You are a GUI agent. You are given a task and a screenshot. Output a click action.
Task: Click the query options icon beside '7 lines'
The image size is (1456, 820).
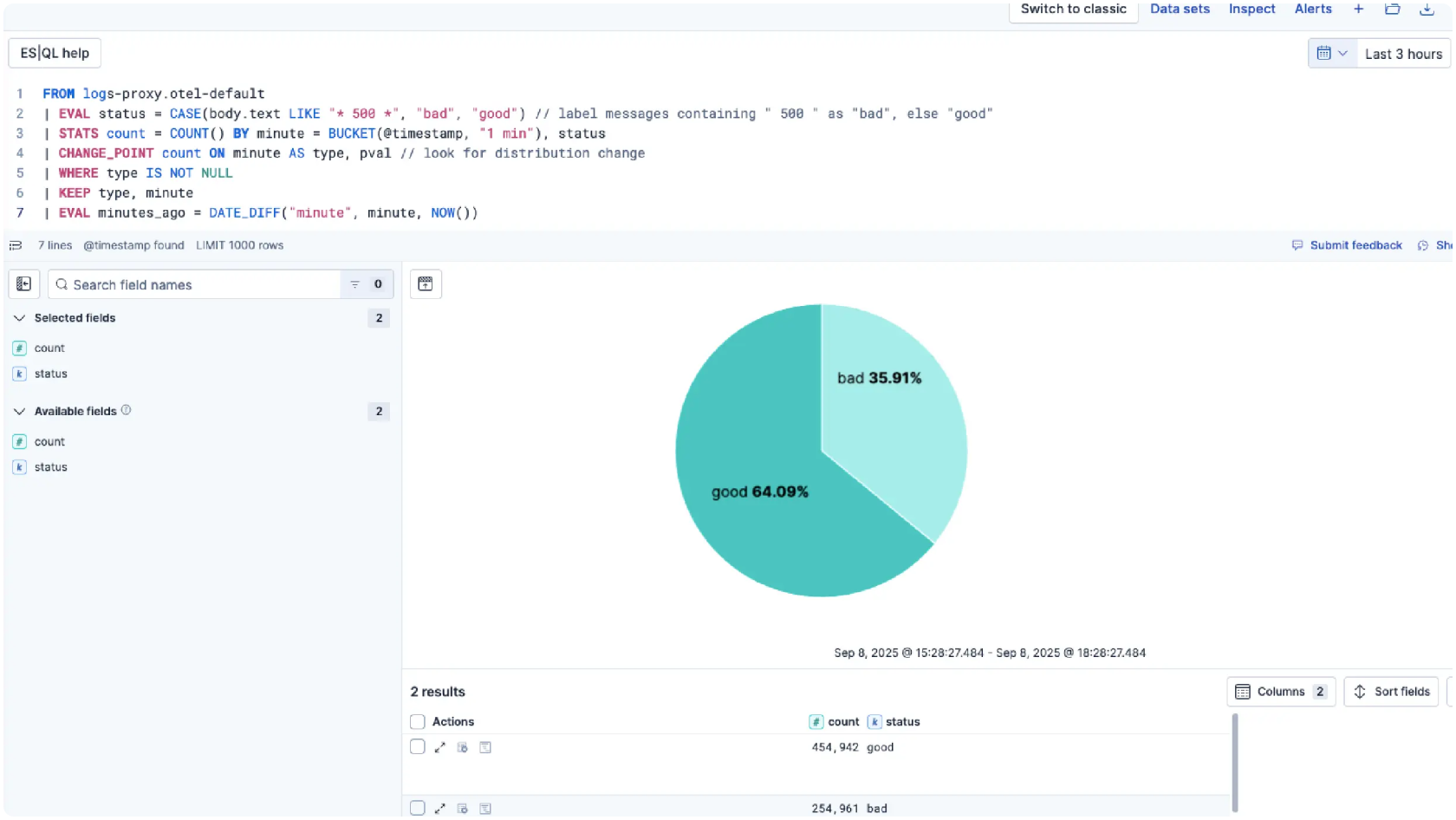point(16,245)
